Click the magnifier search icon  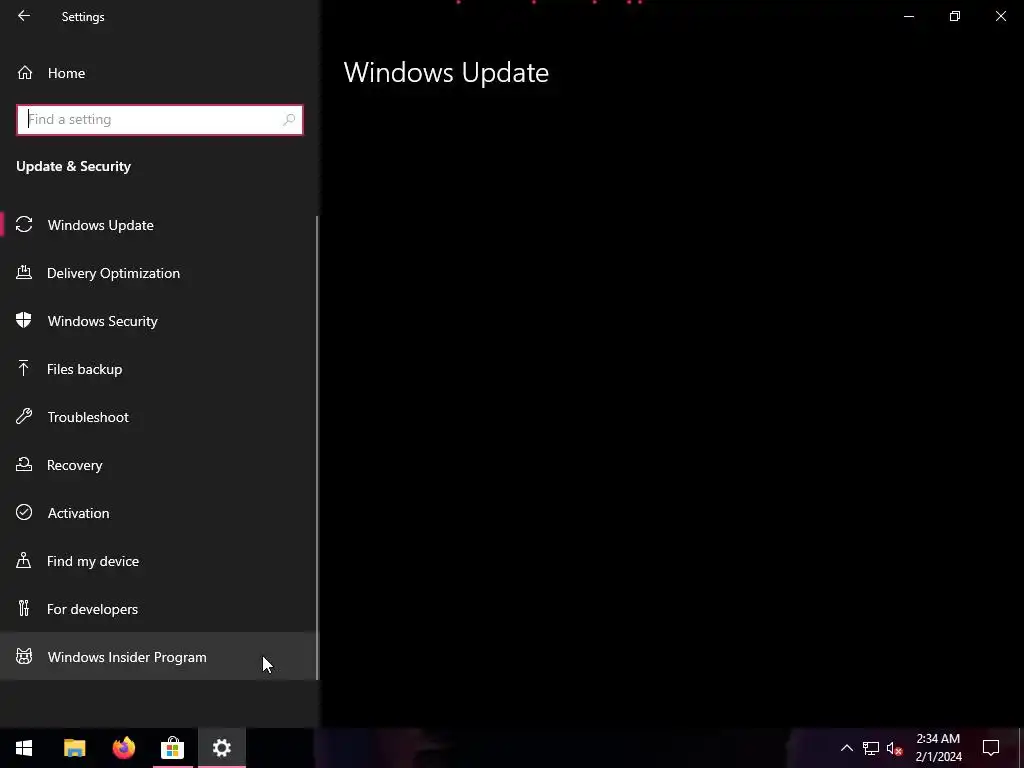289,120
